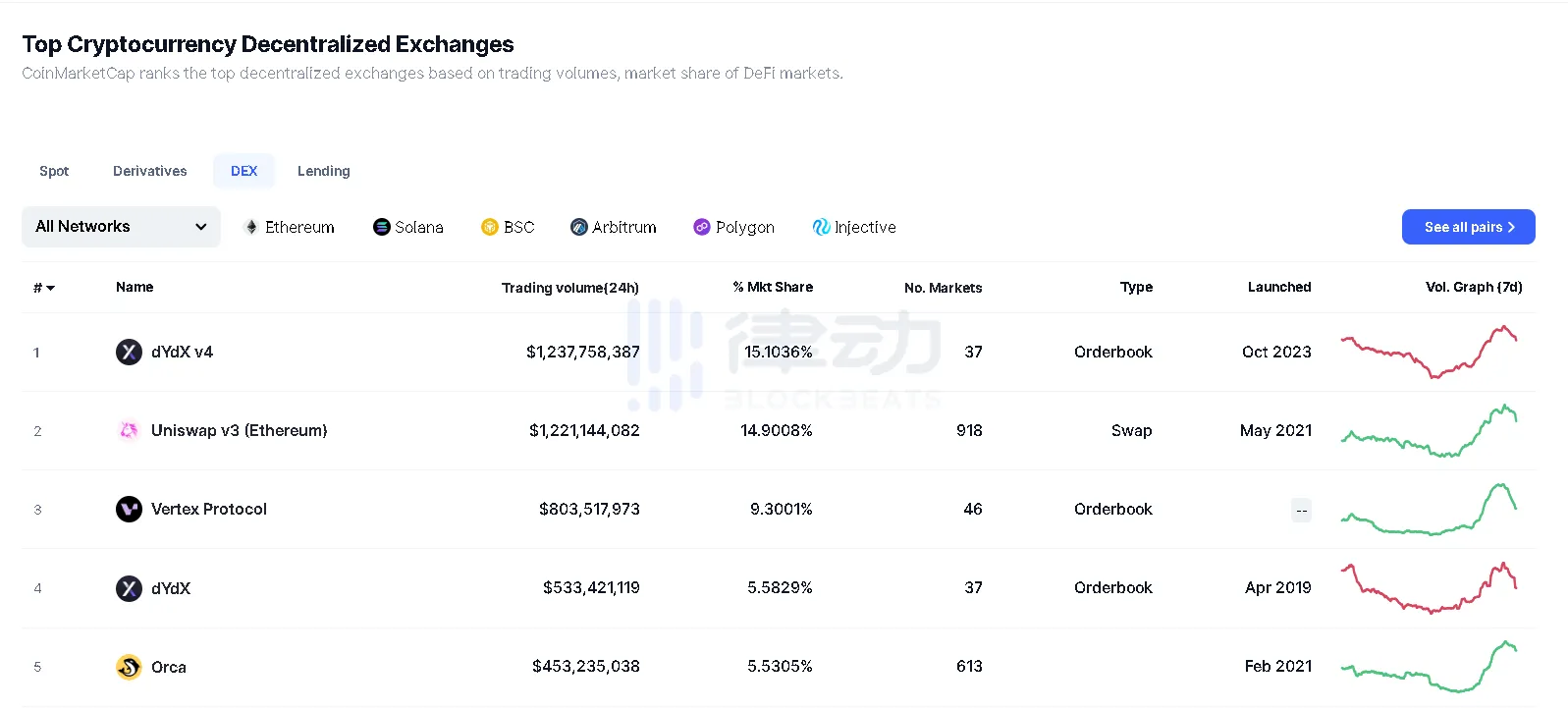Click the Injective network icon
The image size is (1568, 711).
[822, 227]
